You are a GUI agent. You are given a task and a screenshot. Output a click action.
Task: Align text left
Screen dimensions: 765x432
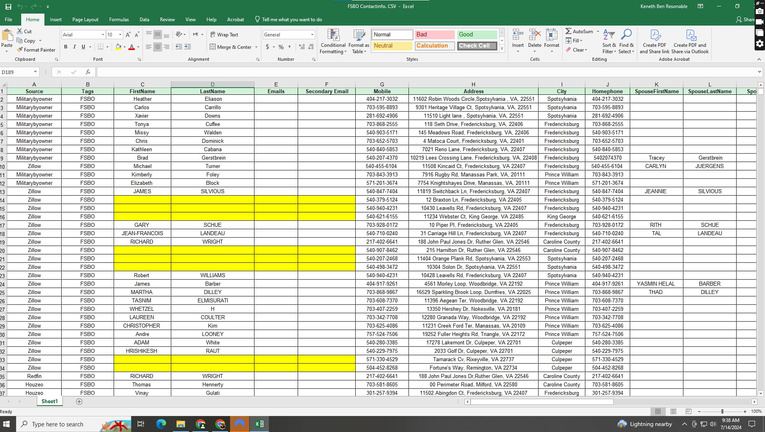pos(149,47)
